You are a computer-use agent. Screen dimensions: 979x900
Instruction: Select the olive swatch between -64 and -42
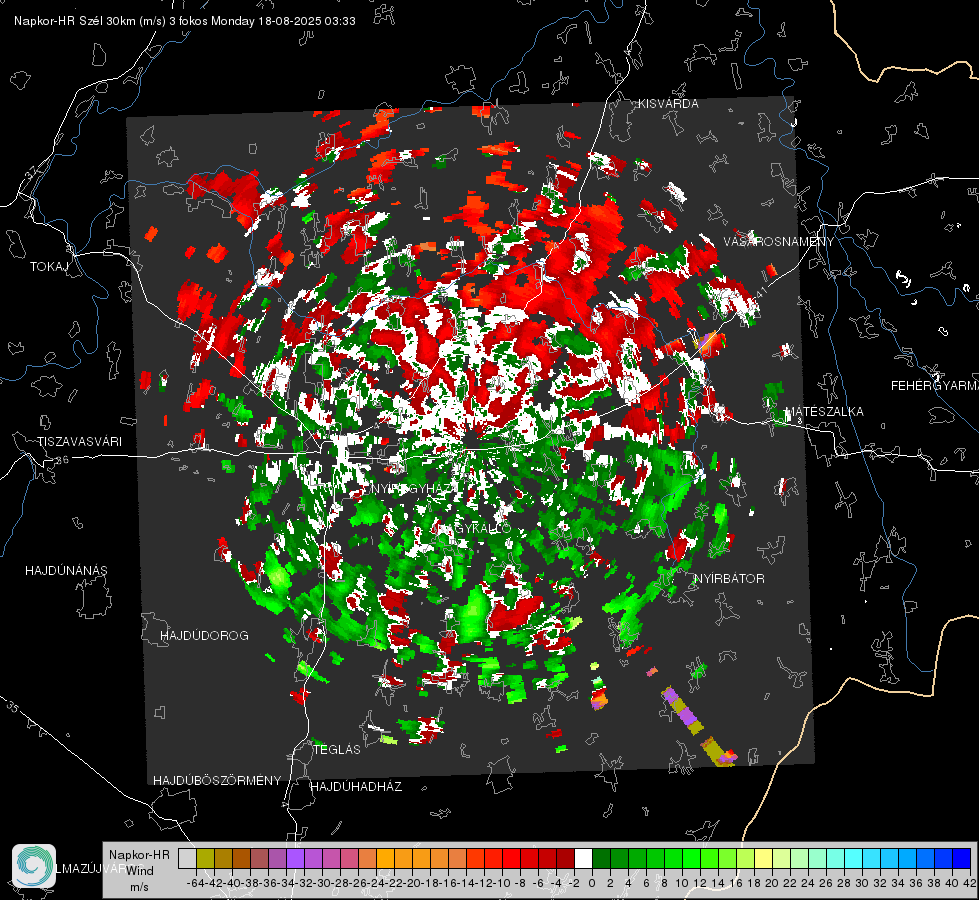click(x=205, y=858)
